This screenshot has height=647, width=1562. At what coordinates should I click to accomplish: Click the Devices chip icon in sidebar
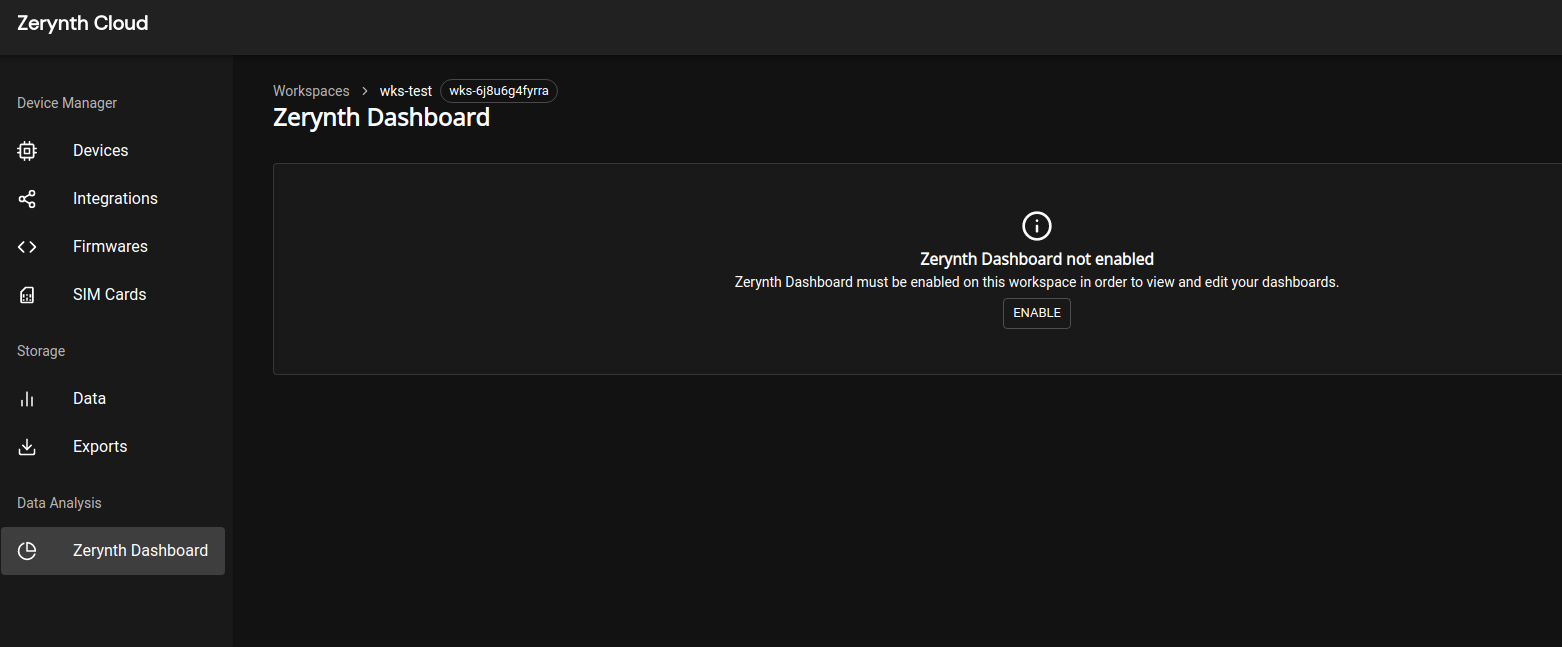(x=27, y=151)
